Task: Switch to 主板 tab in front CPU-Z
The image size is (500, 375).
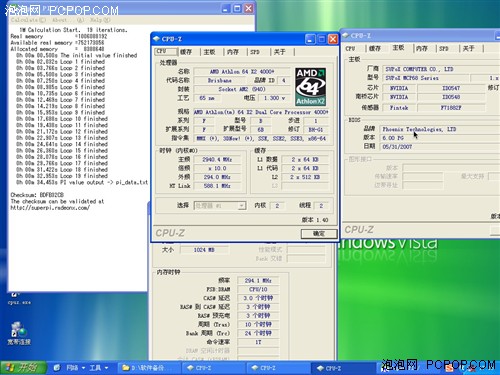Action: pyautogui.click(x=209, y=52)
